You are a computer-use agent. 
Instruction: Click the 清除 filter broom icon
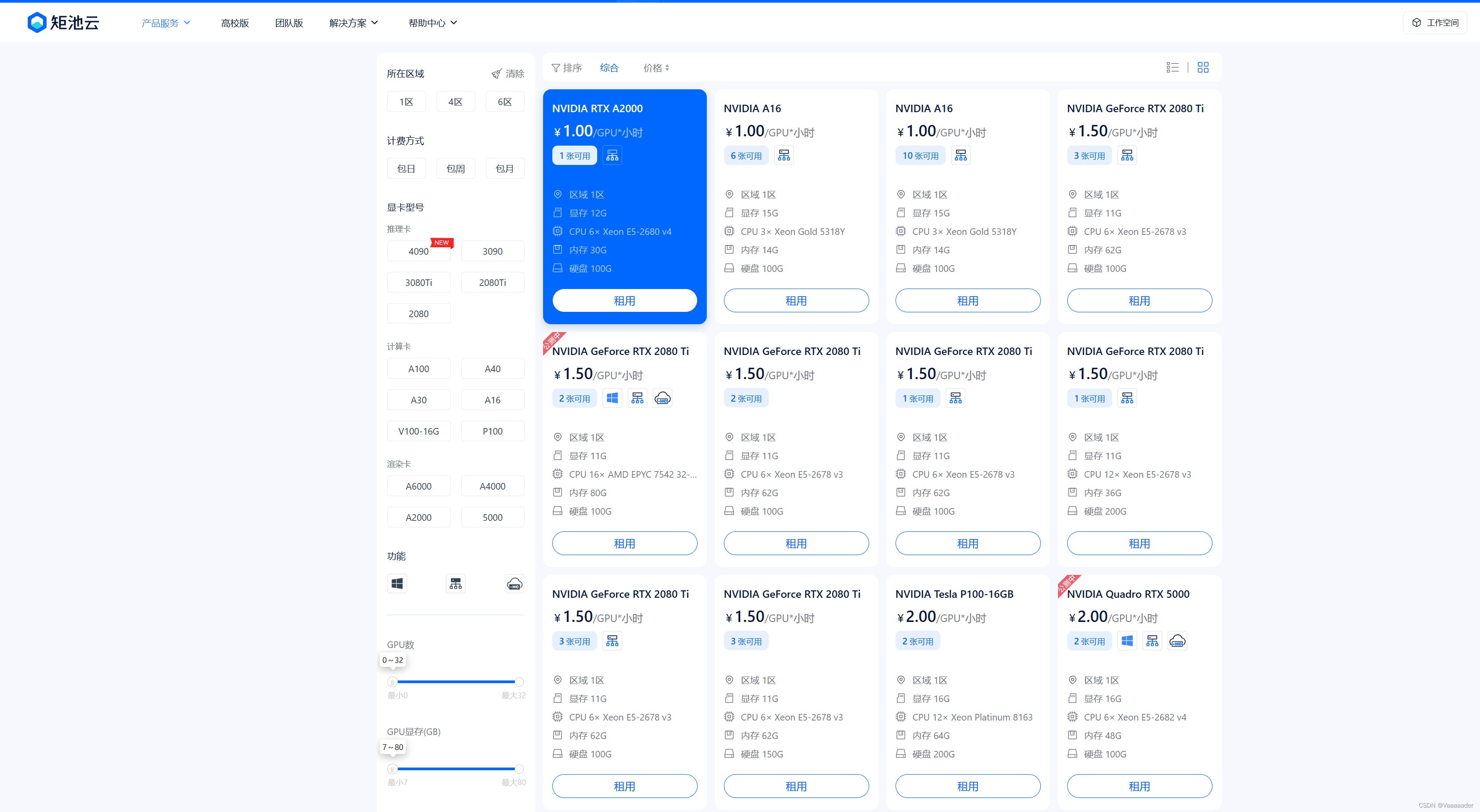[496, 73]
